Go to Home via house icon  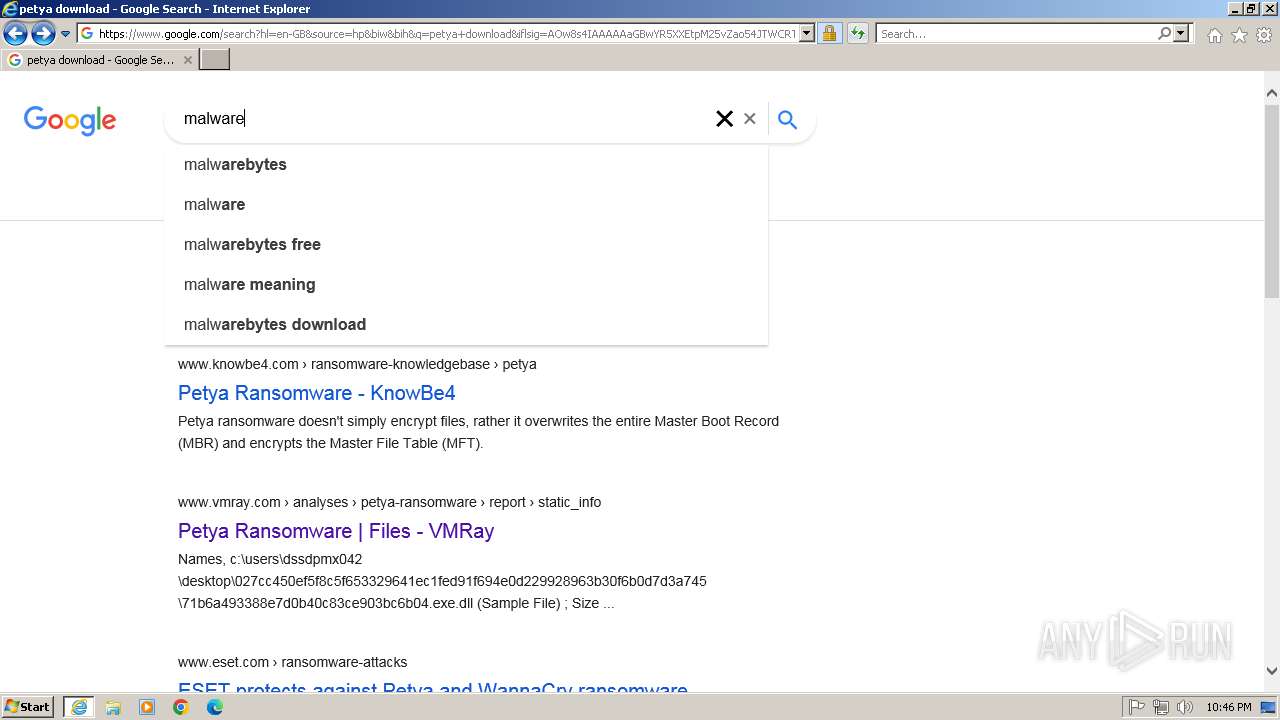(1214, 35)
